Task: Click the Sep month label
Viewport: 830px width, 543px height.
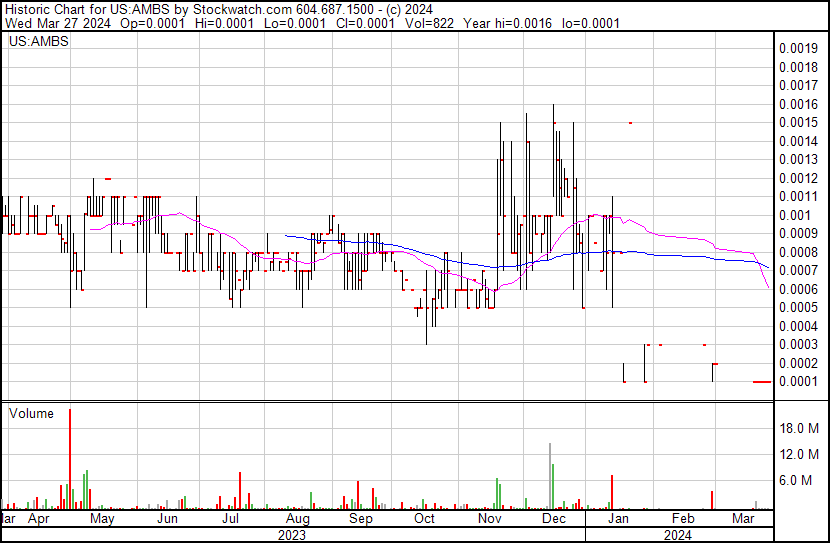Action: (x=360, y=519)
